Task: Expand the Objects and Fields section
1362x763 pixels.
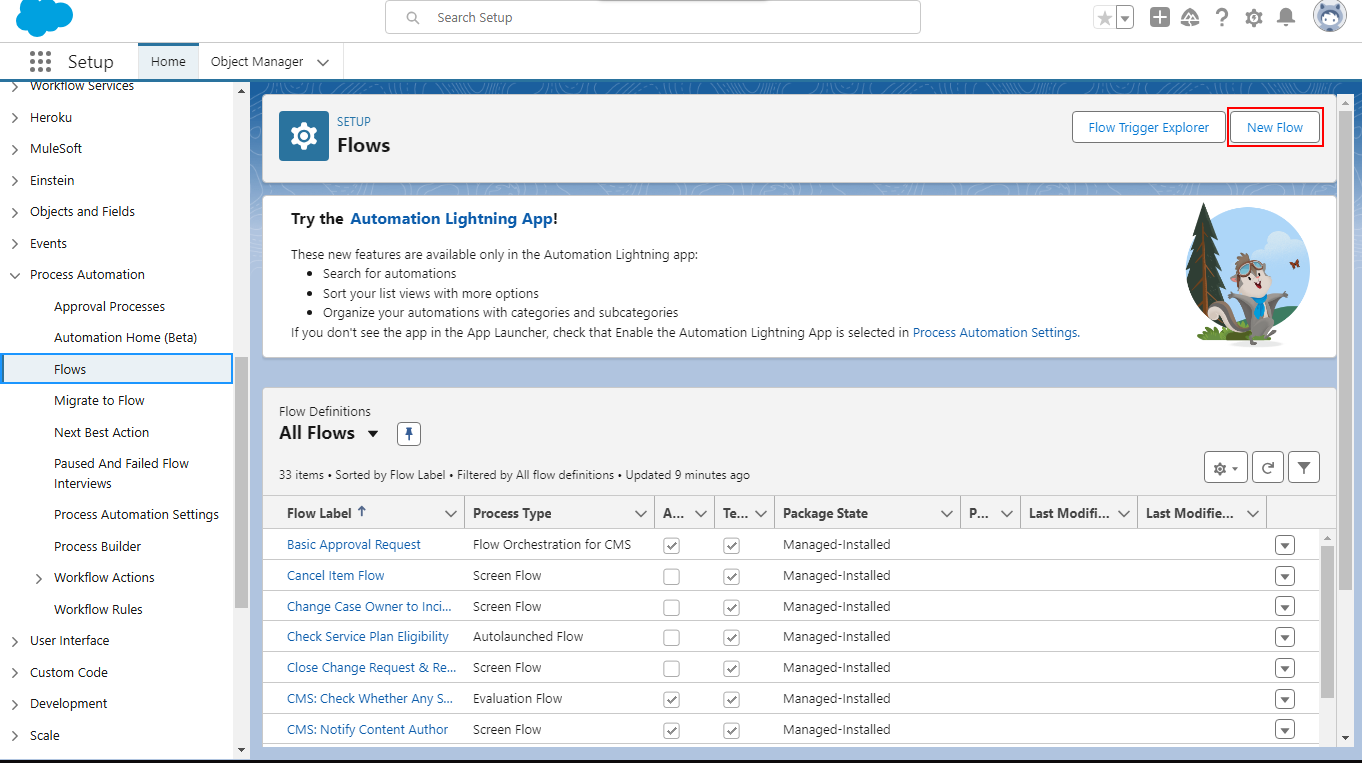Action: [x=14, y=212]
